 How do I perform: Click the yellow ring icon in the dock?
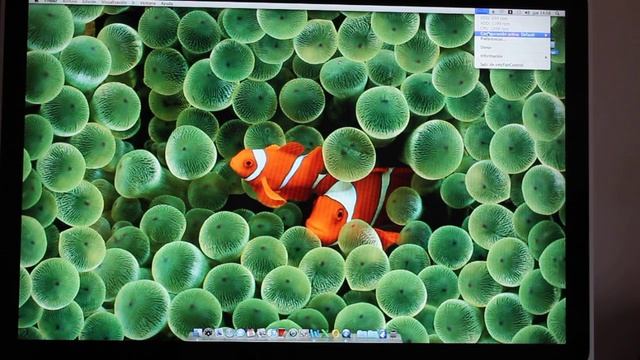(335, 333)
